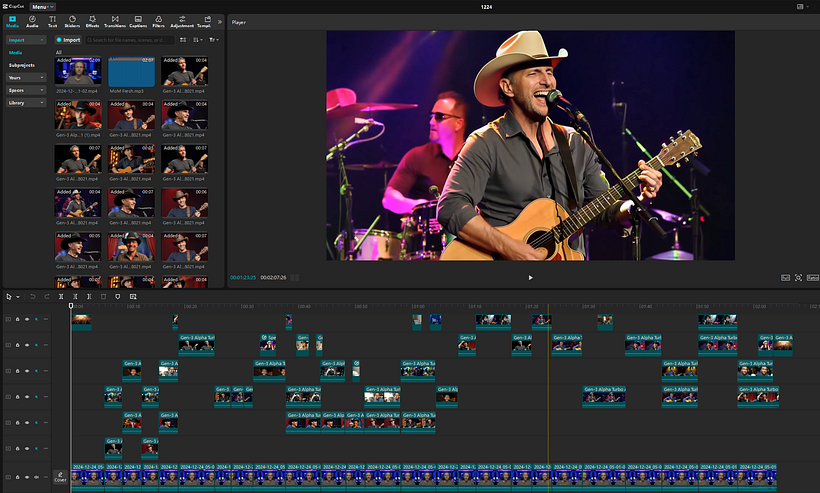Open the Audio panel
820x493 pixels.
33,21
